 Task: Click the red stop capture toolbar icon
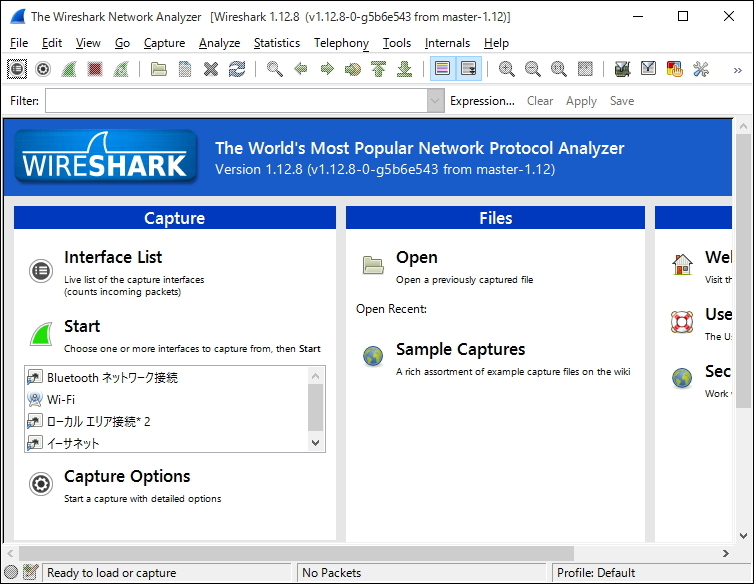pyautogui.click(x=95, y=69)
